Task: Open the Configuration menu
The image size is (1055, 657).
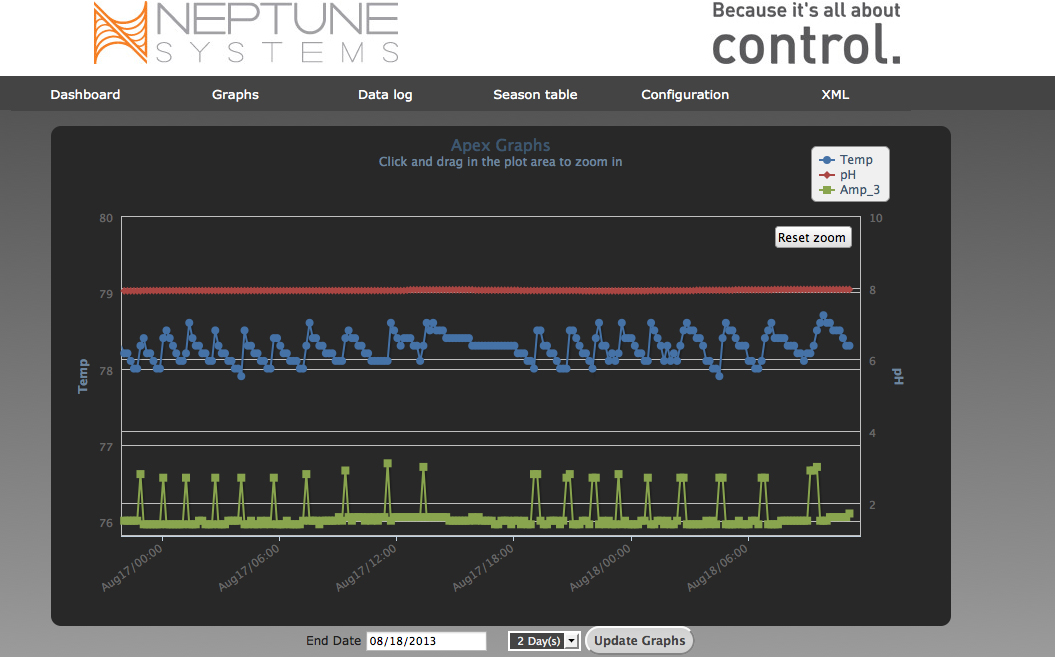Action: tap(685, 95)
